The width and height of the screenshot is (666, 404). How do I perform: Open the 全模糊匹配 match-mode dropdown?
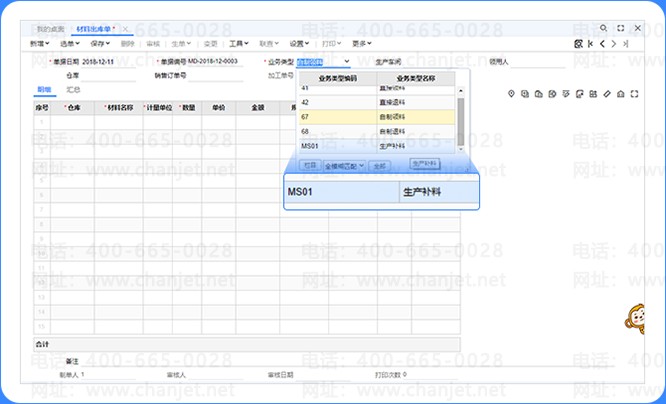pyautogui.click(x=344, y=166)
